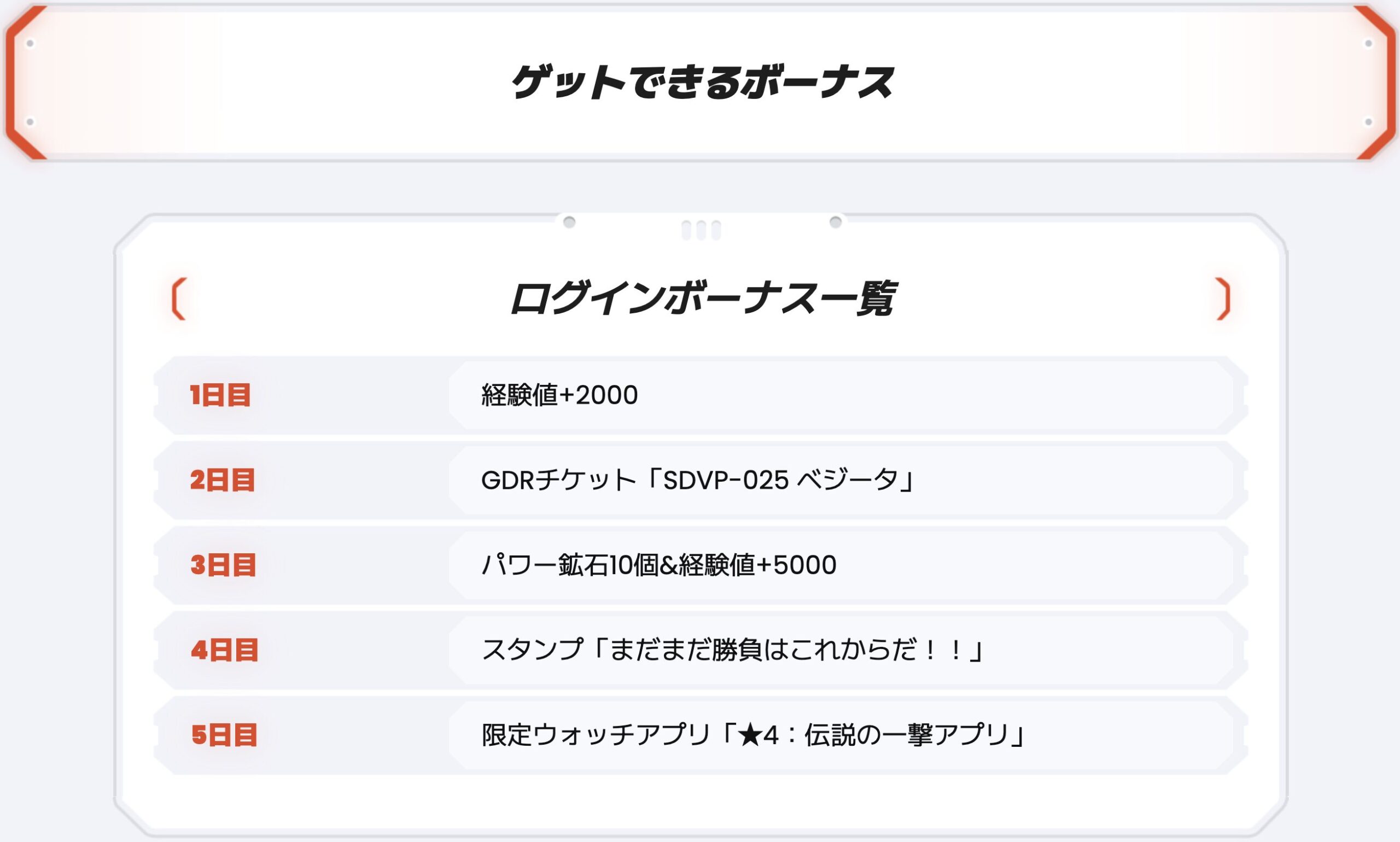Click the ログインボーナス一覧 section title
1400x842 pixels.
702,299
